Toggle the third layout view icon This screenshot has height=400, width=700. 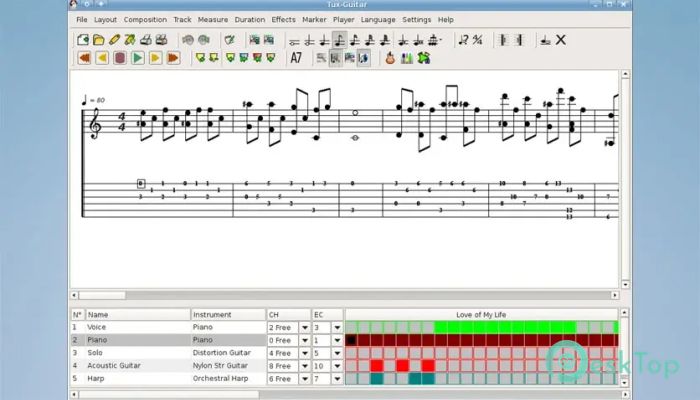(x=350, y=58)
